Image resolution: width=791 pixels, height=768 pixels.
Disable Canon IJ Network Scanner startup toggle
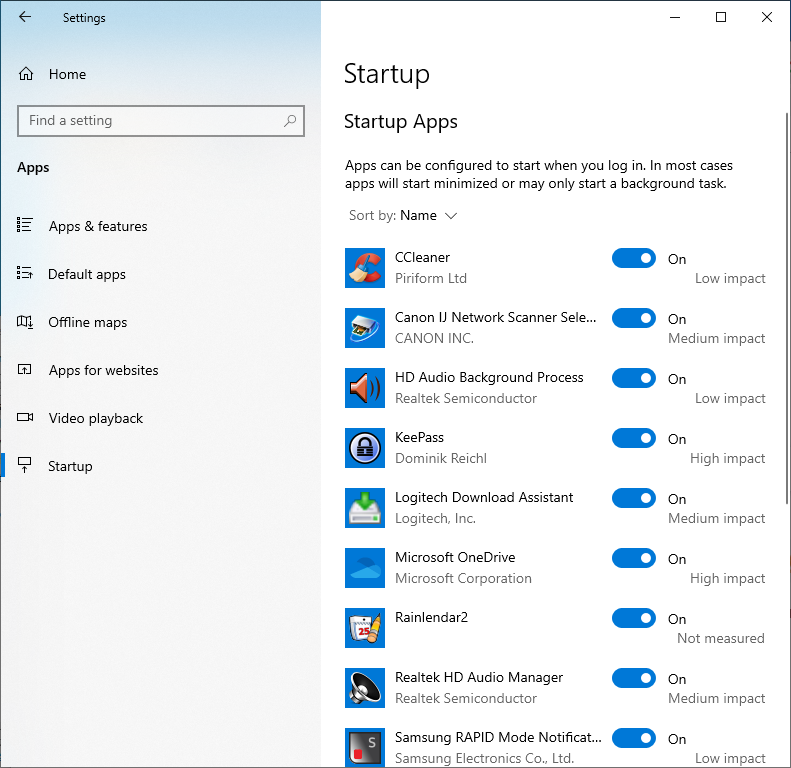[634, 318]
